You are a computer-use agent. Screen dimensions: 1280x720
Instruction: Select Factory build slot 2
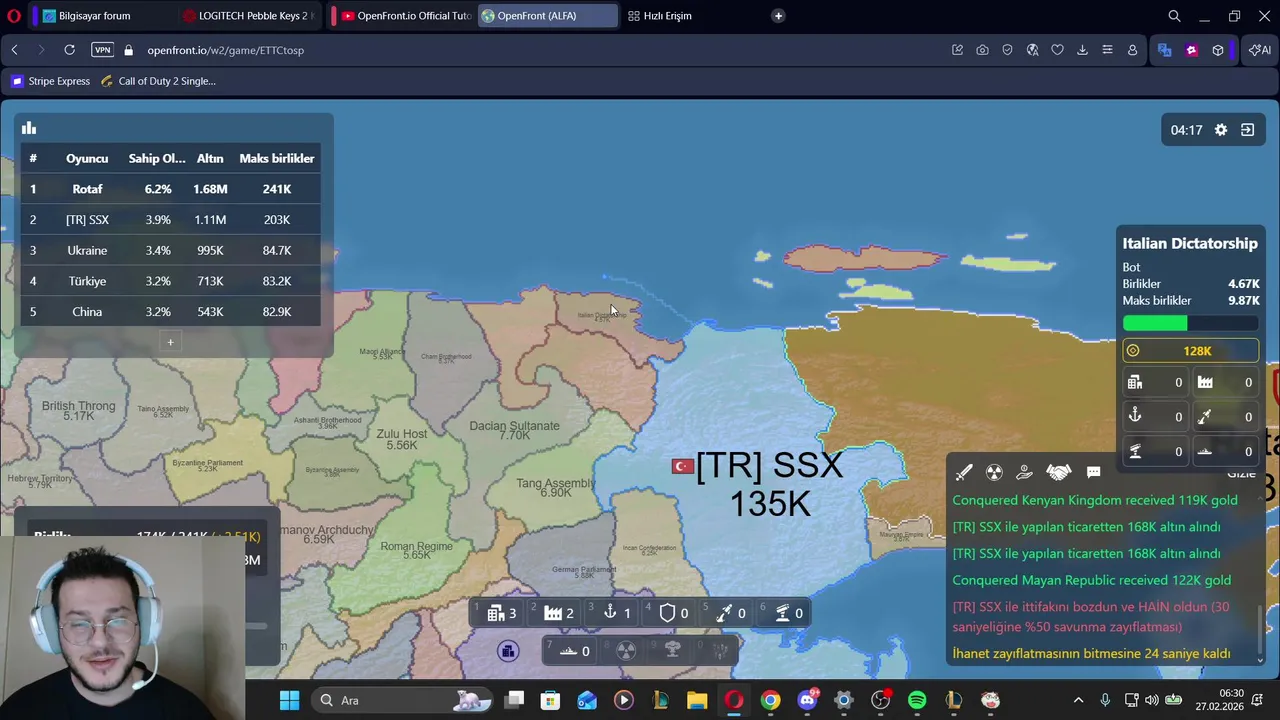coord(557,613)
